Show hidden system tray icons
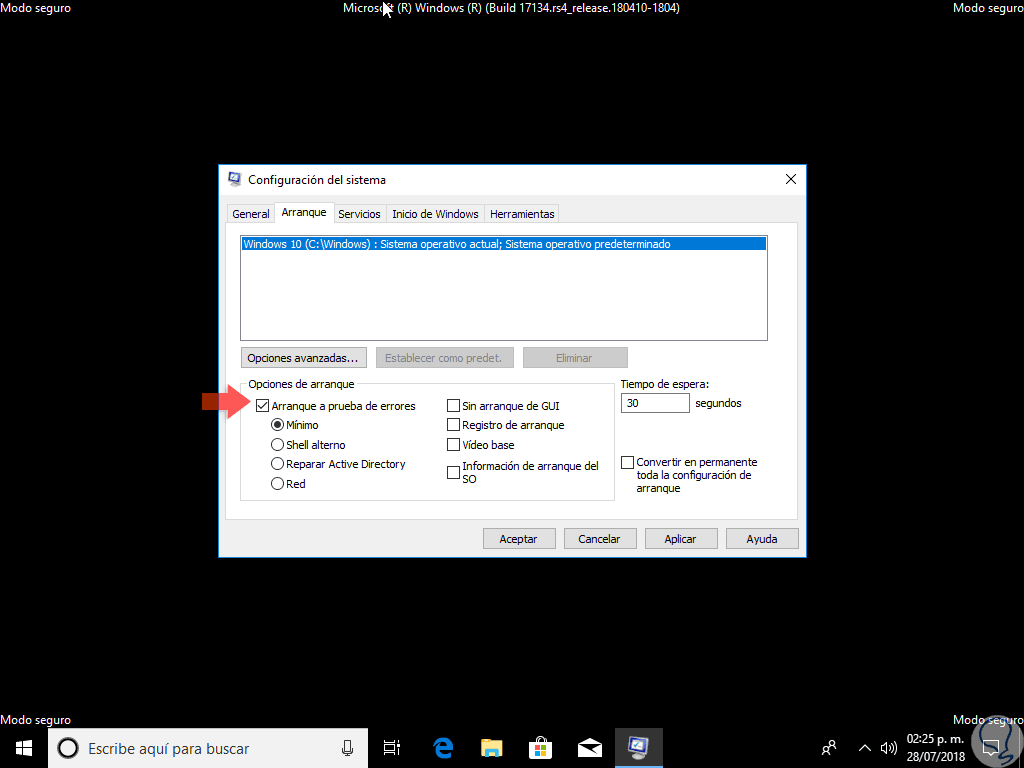The width and height of the screenshot is (1024, 768). (864, 748)
